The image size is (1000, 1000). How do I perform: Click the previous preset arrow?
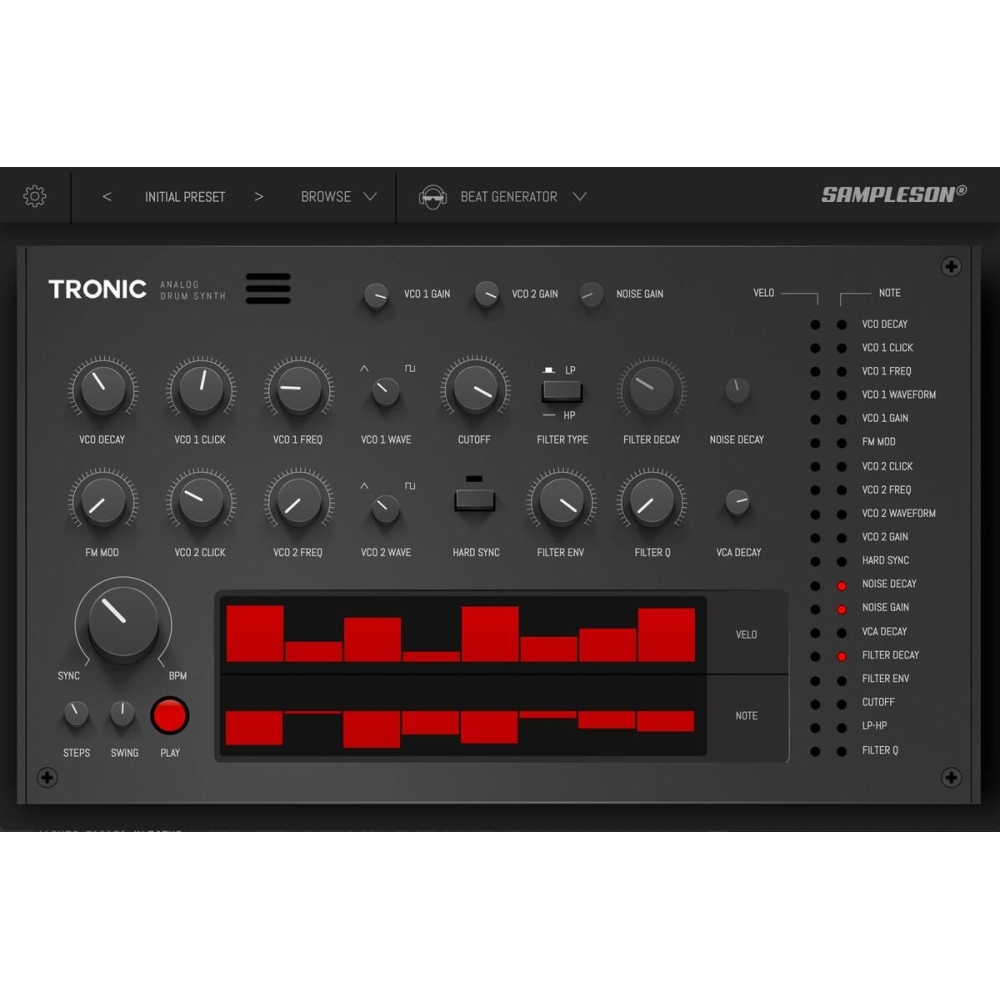(107, 196)
